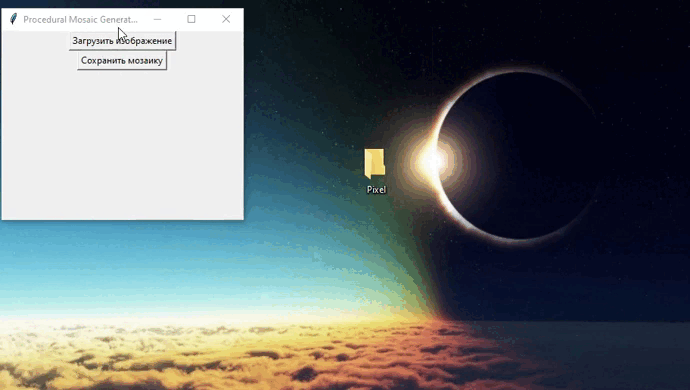
Task: Close the Procedural Mosaic Generator window
Action: click(x=226, y=19)
